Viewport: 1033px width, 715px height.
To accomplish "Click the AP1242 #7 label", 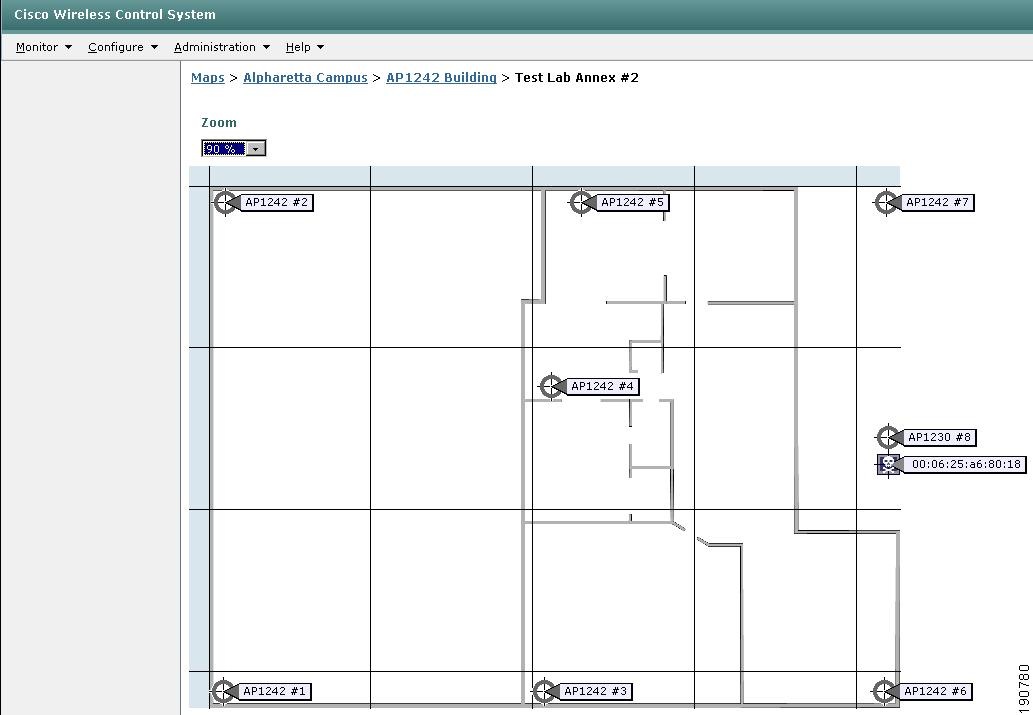I will pyautogui.click(x=937, y=202).
